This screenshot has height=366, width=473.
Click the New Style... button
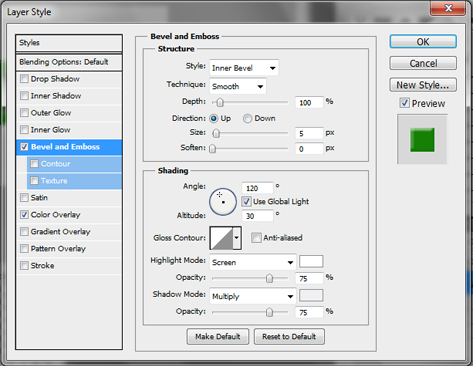[423, 85]
